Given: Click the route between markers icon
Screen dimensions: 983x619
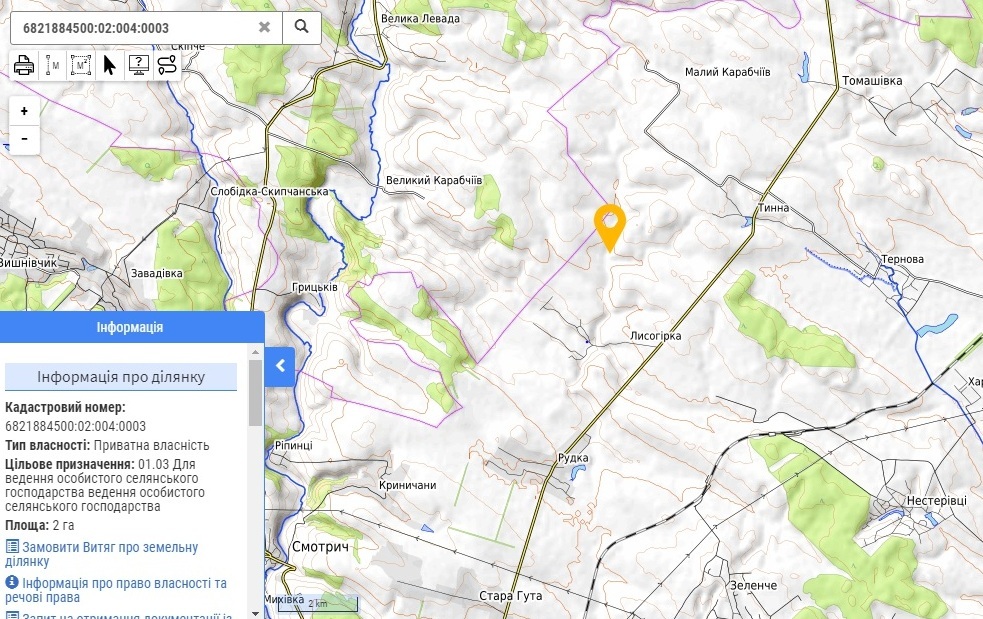Looking at the screenshot, I should 167,65.
